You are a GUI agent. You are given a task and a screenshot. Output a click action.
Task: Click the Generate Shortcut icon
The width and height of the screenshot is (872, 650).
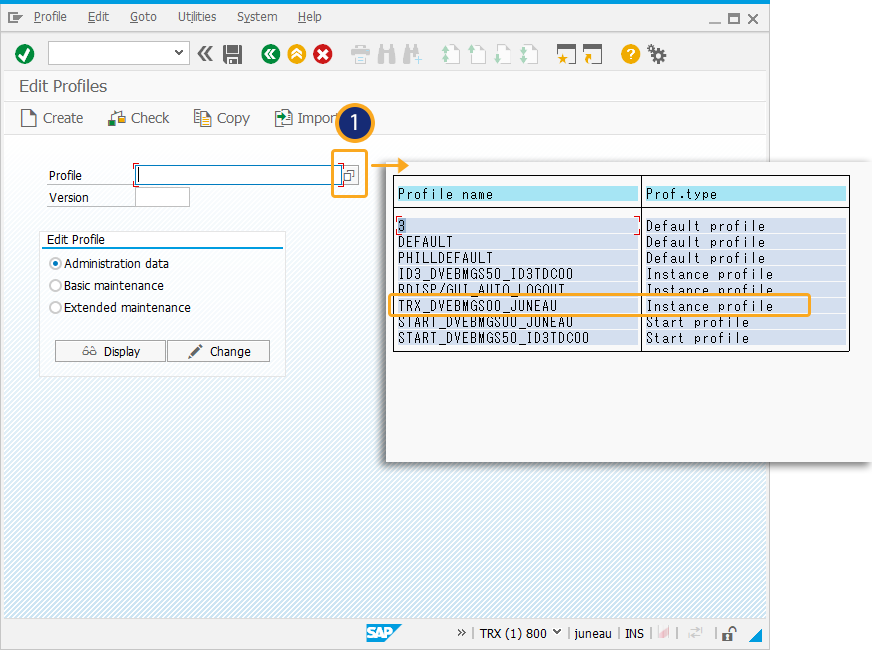[x=592, y=54]
